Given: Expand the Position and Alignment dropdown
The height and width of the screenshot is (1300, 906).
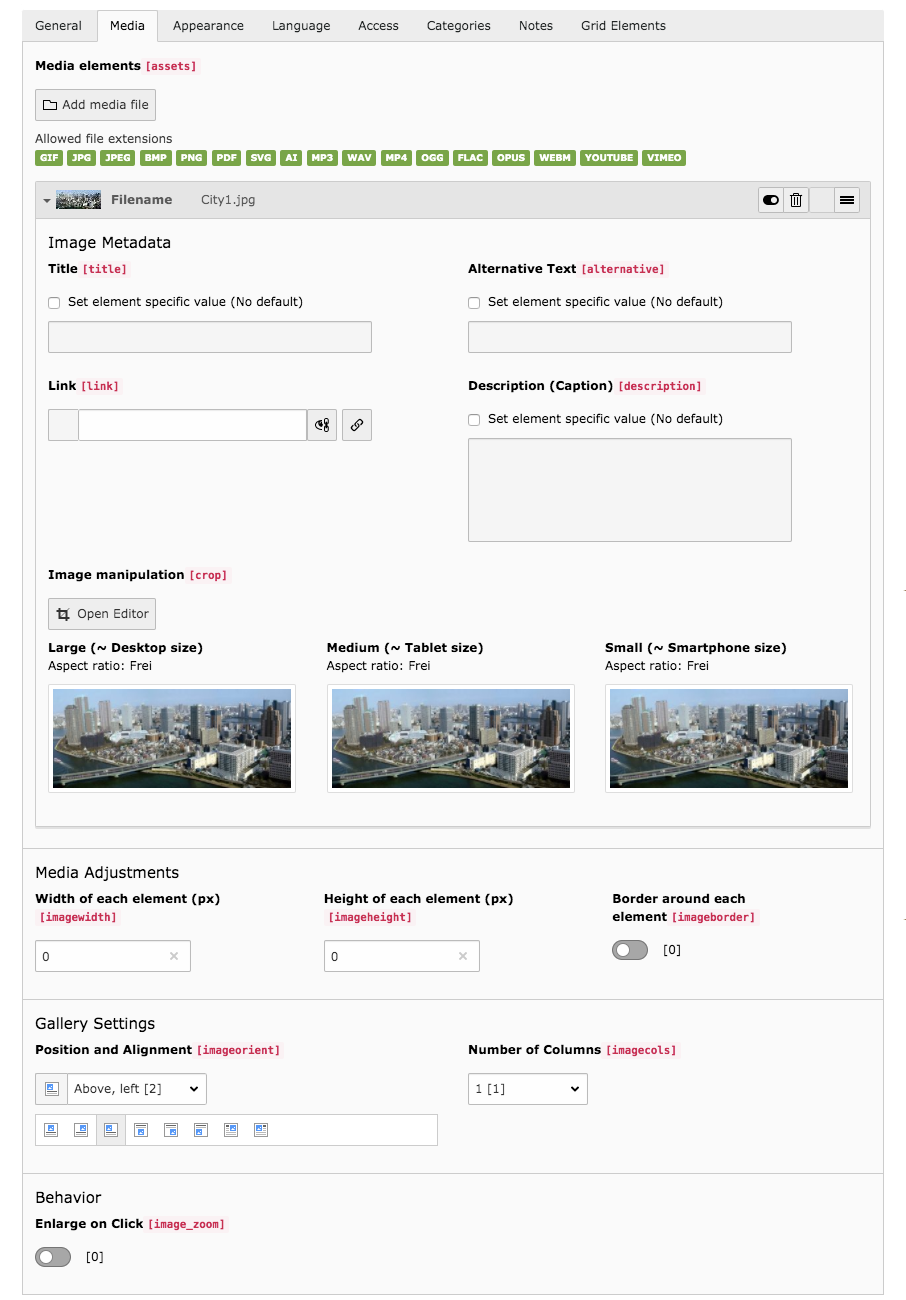Looking at the screenshot, I should [x=136, y=1089].
